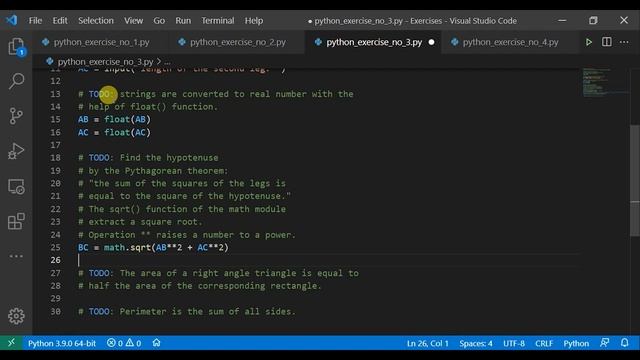Open the Explorer view in activity bar
Screen dimensions: 640x360
[x=16, y=47]
